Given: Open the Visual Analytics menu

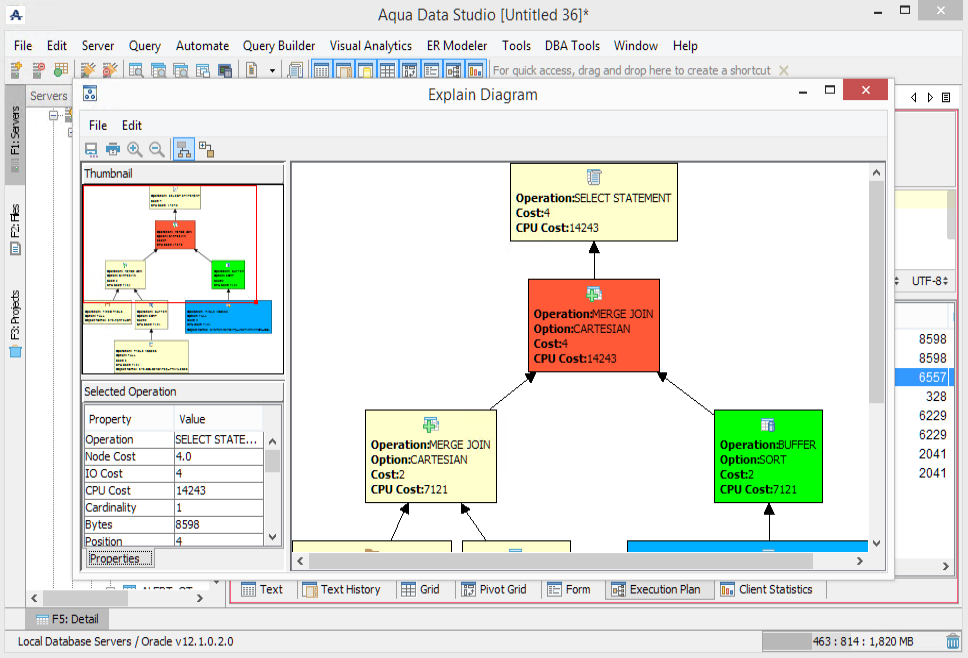Looking at the screenshot, I should pyautogui.click(x=370, y=46).
